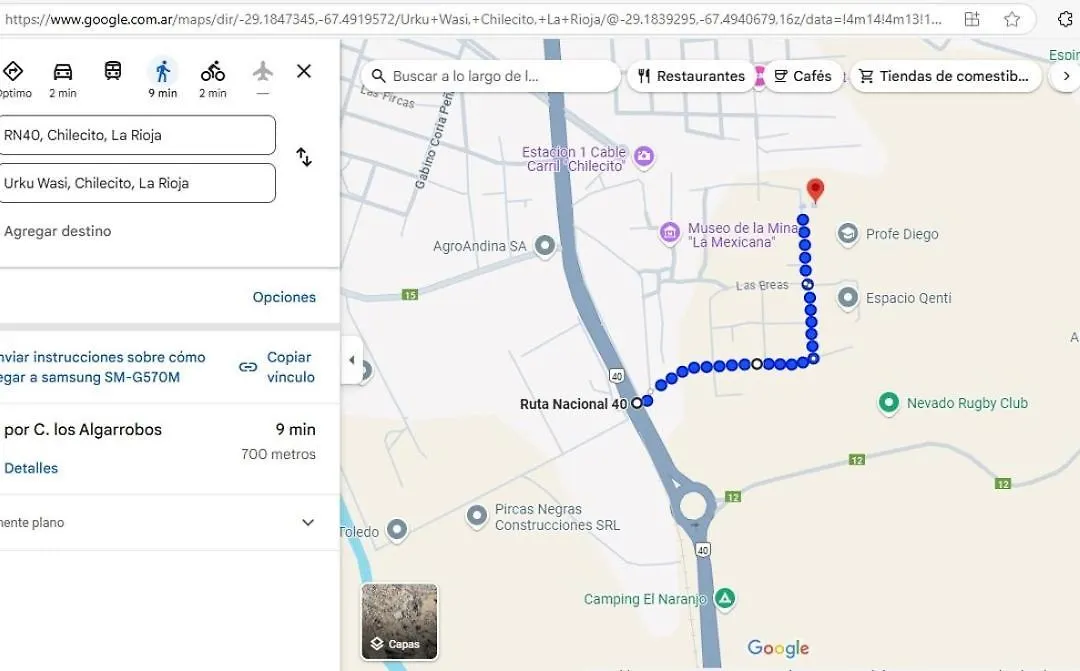Open the browser apps grid icon

point(972,19)
